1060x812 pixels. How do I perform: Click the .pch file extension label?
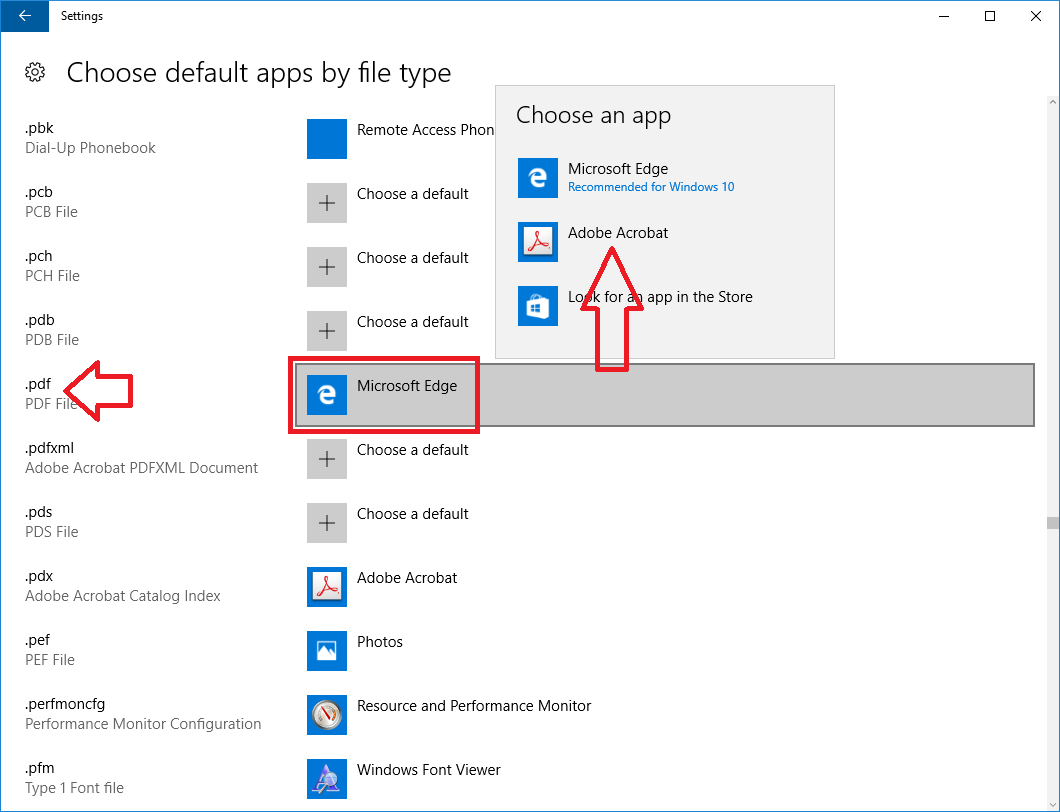[x=39, y=256]
